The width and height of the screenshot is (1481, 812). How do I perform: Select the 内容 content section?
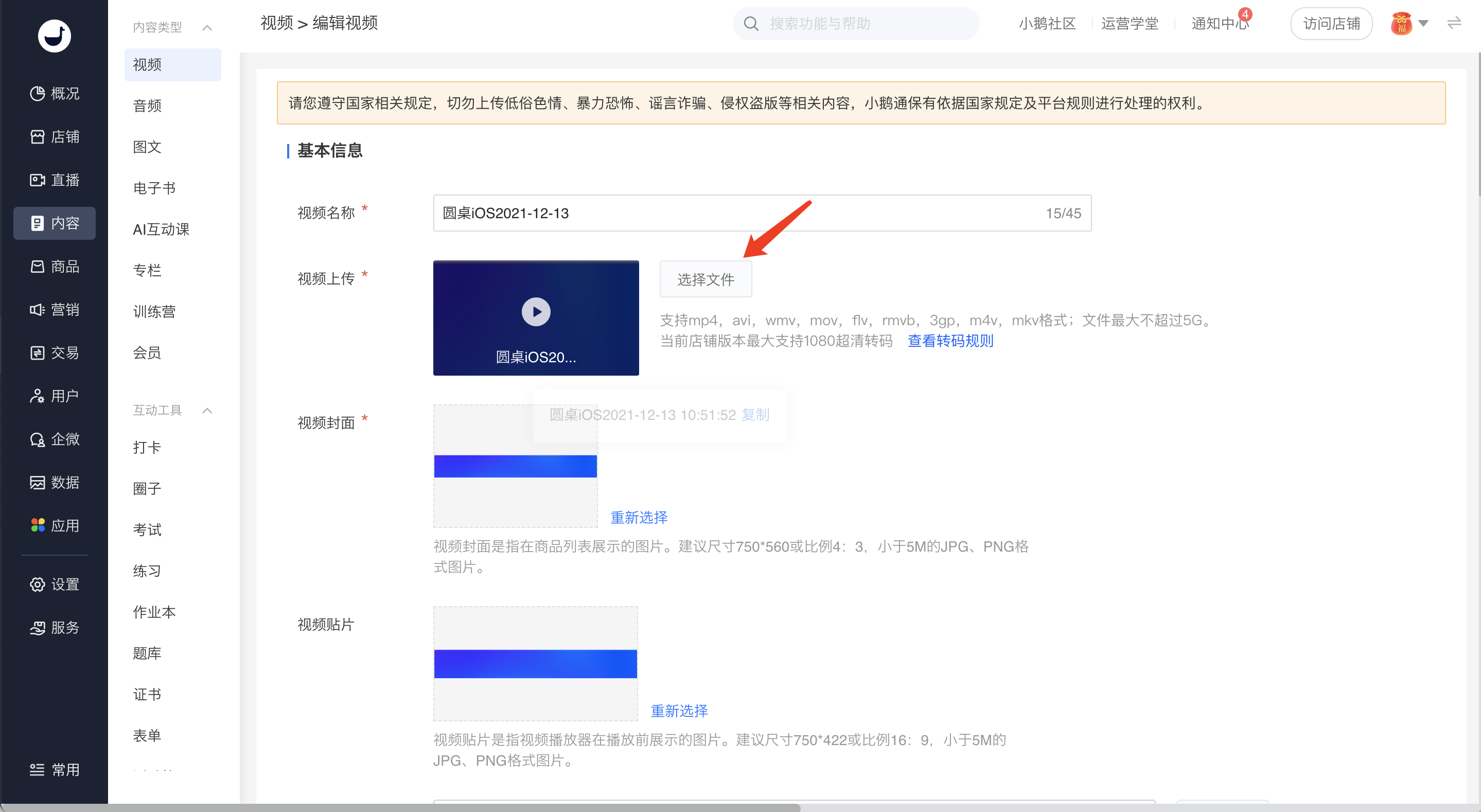55,223
